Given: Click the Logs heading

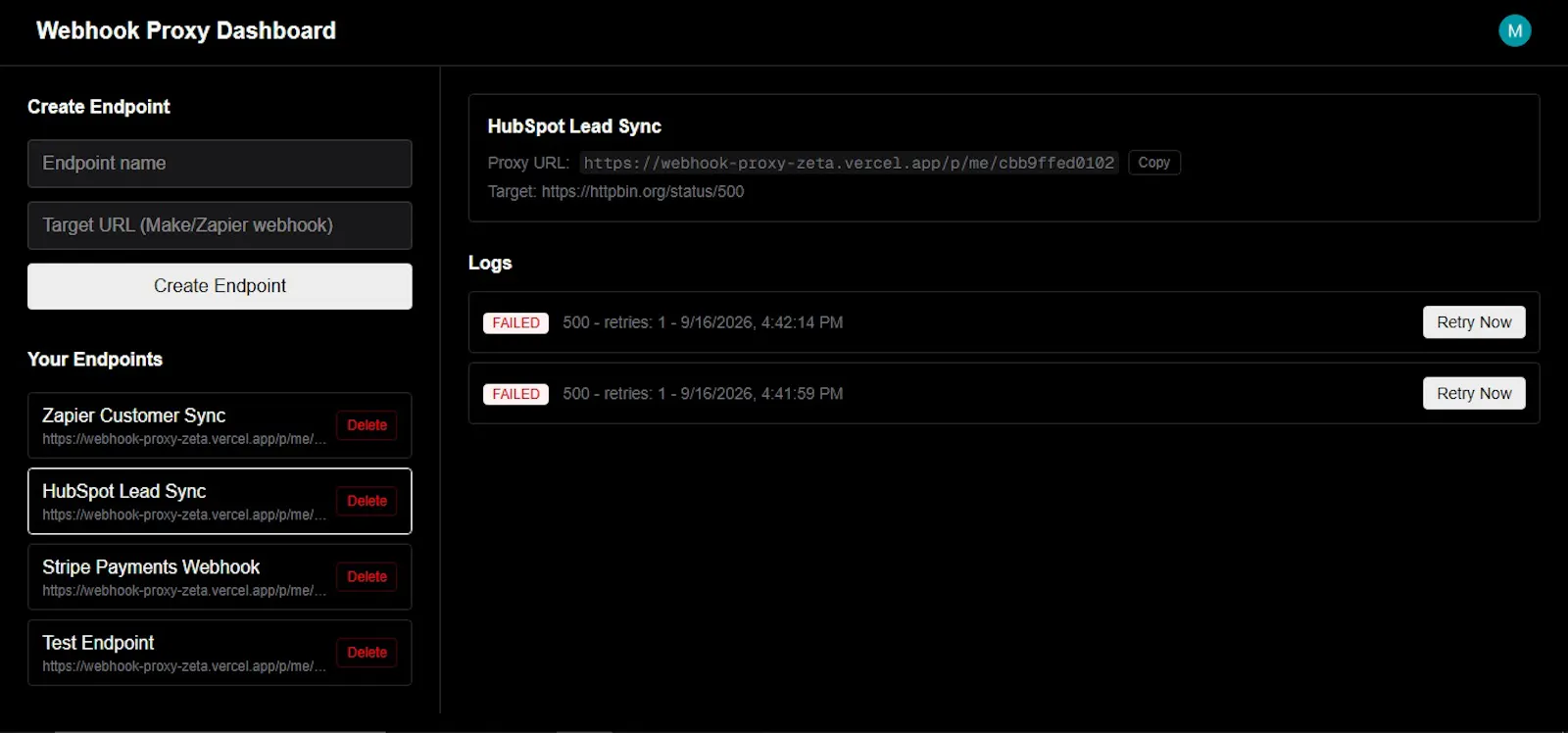Looking at the screenshot, I should pyautogui.click(x=490, y=263).
